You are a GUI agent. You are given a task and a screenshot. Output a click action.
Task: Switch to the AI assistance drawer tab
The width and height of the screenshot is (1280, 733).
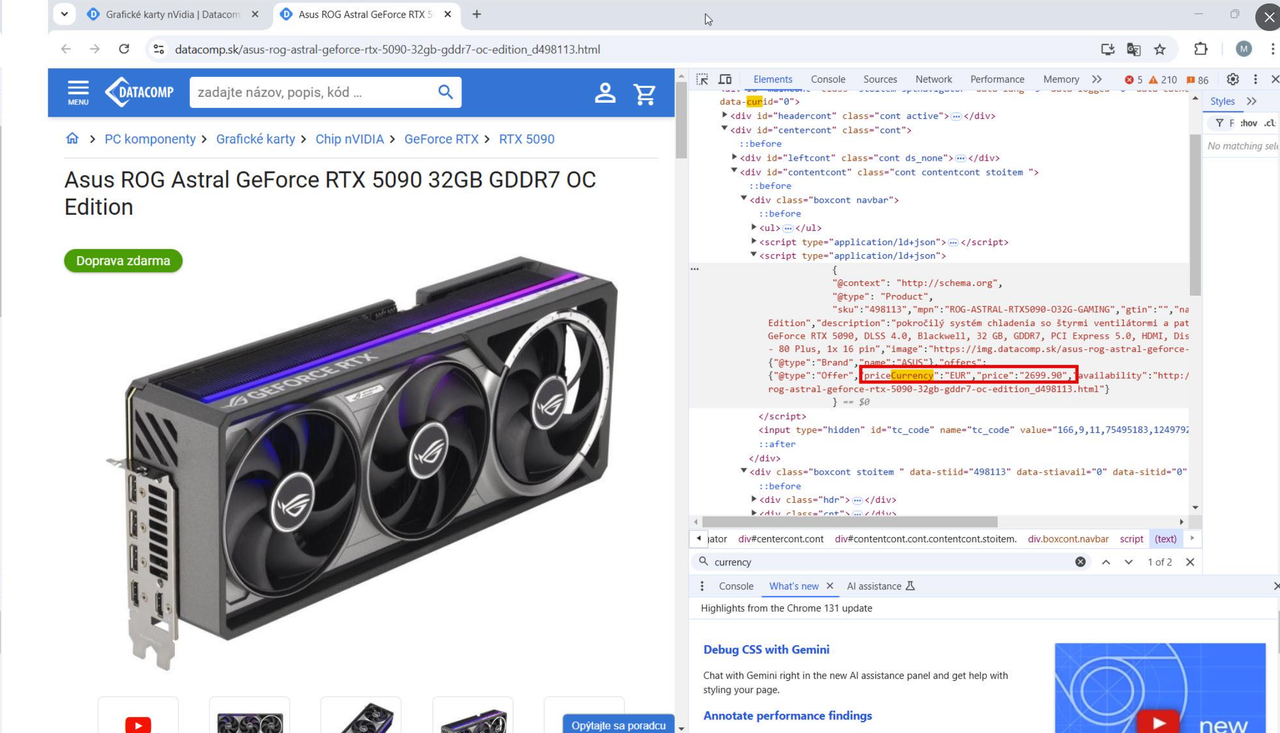pos(881,586)
